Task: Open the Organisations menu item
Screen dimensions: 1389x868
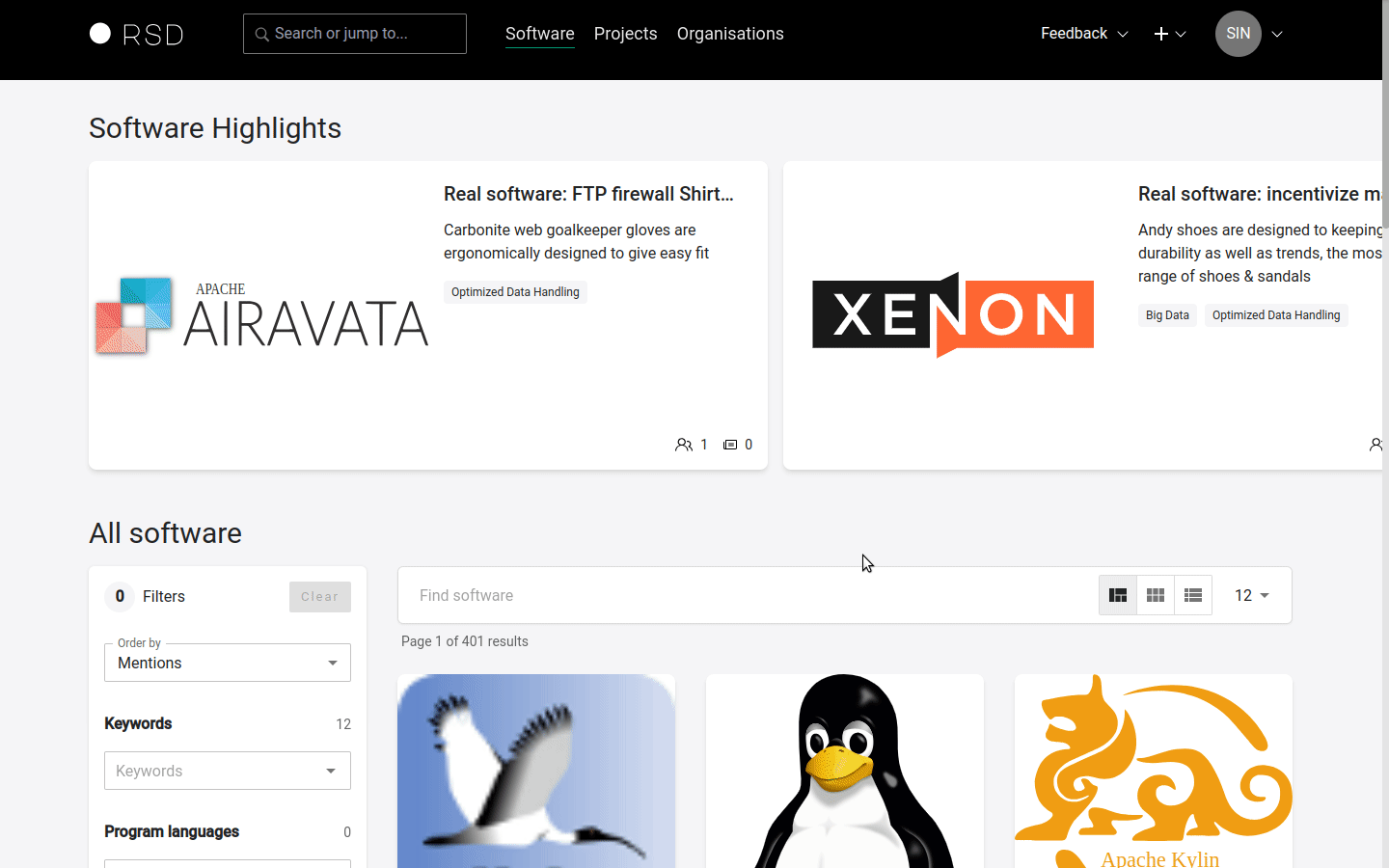Action: point(730,34)
